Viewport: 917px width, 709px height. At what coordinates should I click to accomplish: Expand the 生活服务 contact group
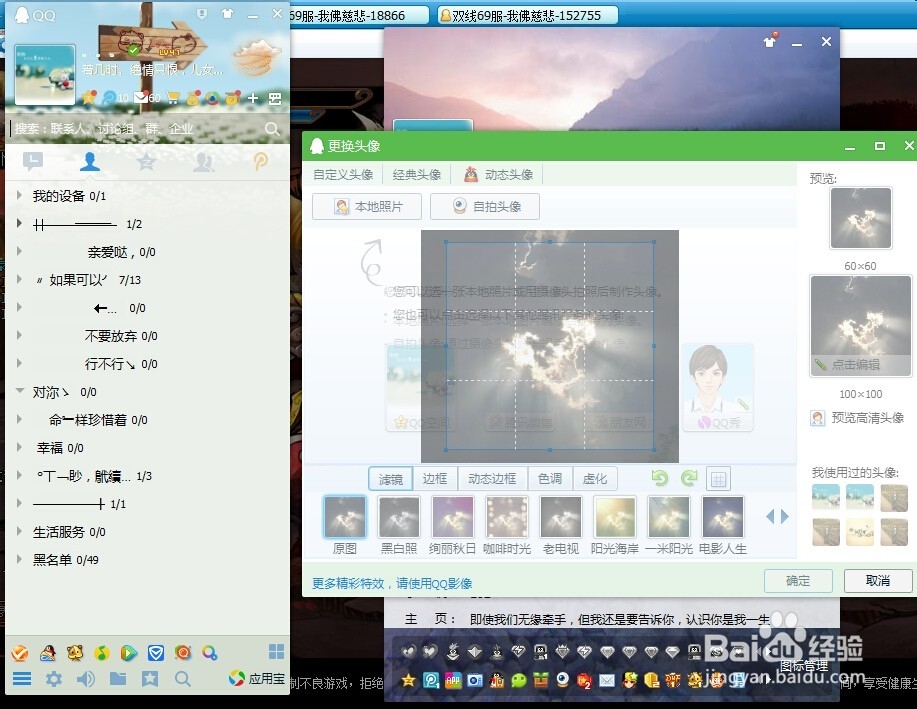19,532
